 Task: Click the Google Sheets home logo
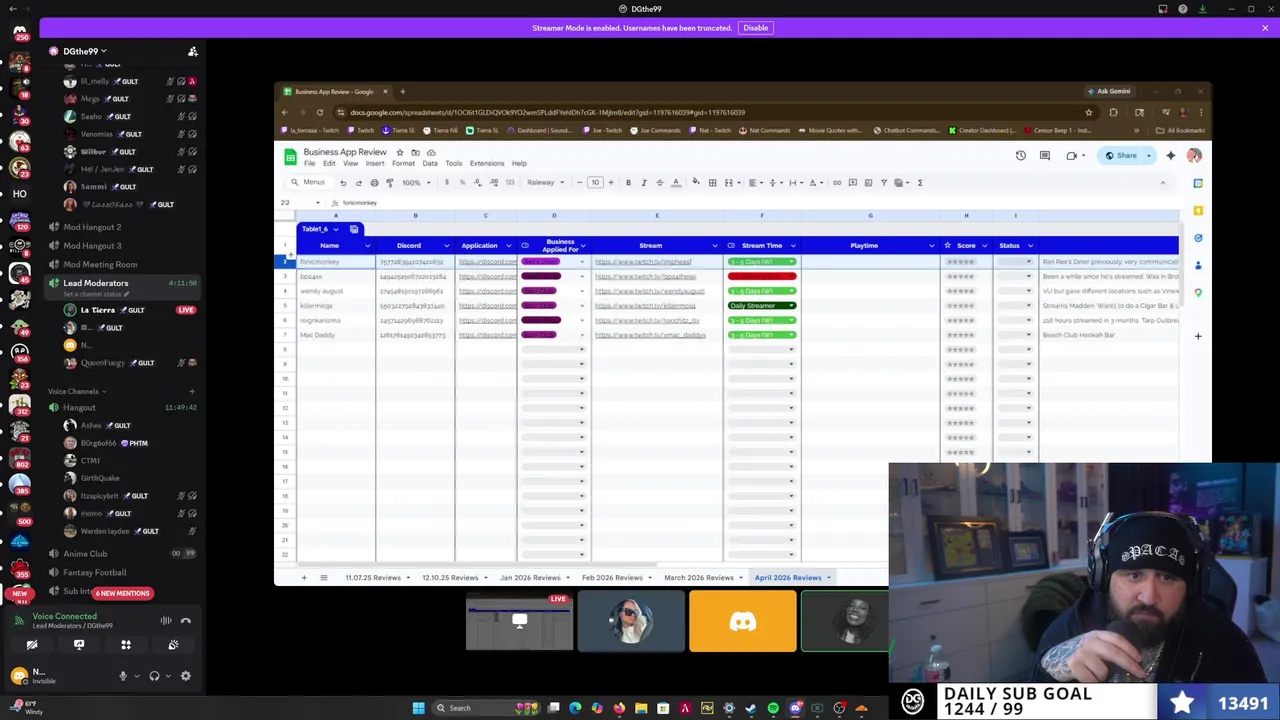click(290, 157)
